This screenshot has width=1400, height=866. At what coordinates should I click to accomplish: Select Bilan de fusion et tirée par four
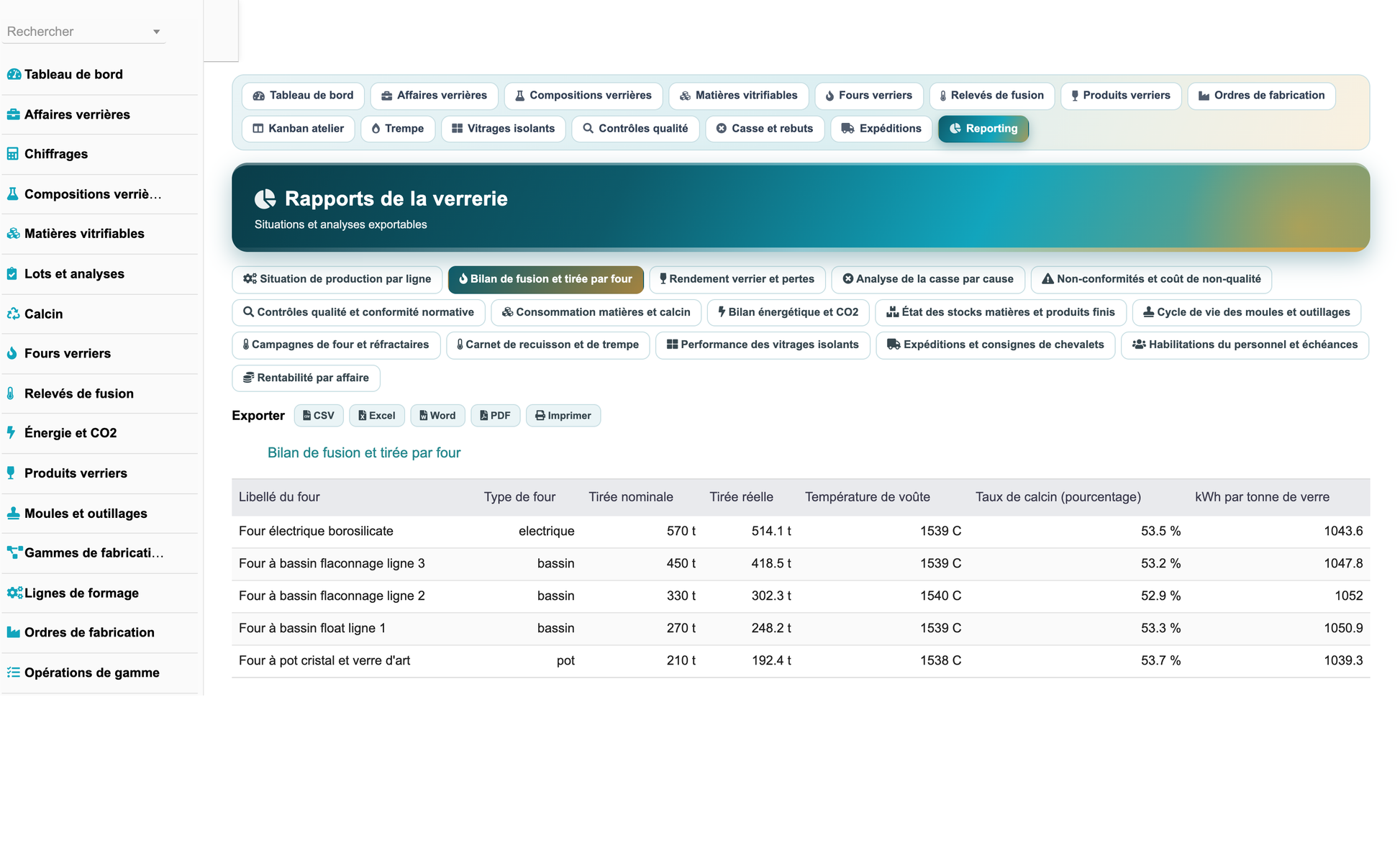[546, 279]
